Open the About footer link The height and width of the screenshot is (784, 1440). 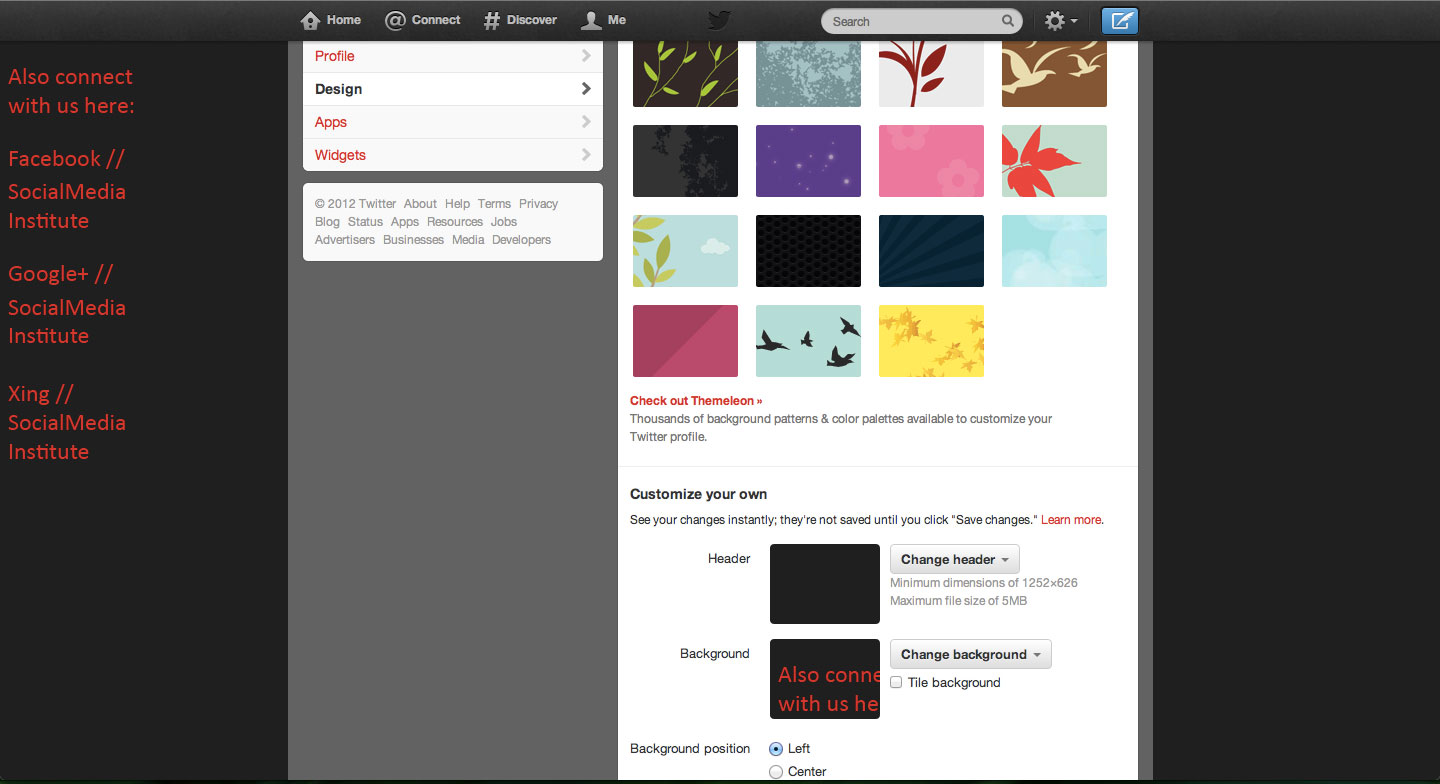pyautogui.click(x=420, y=204)
